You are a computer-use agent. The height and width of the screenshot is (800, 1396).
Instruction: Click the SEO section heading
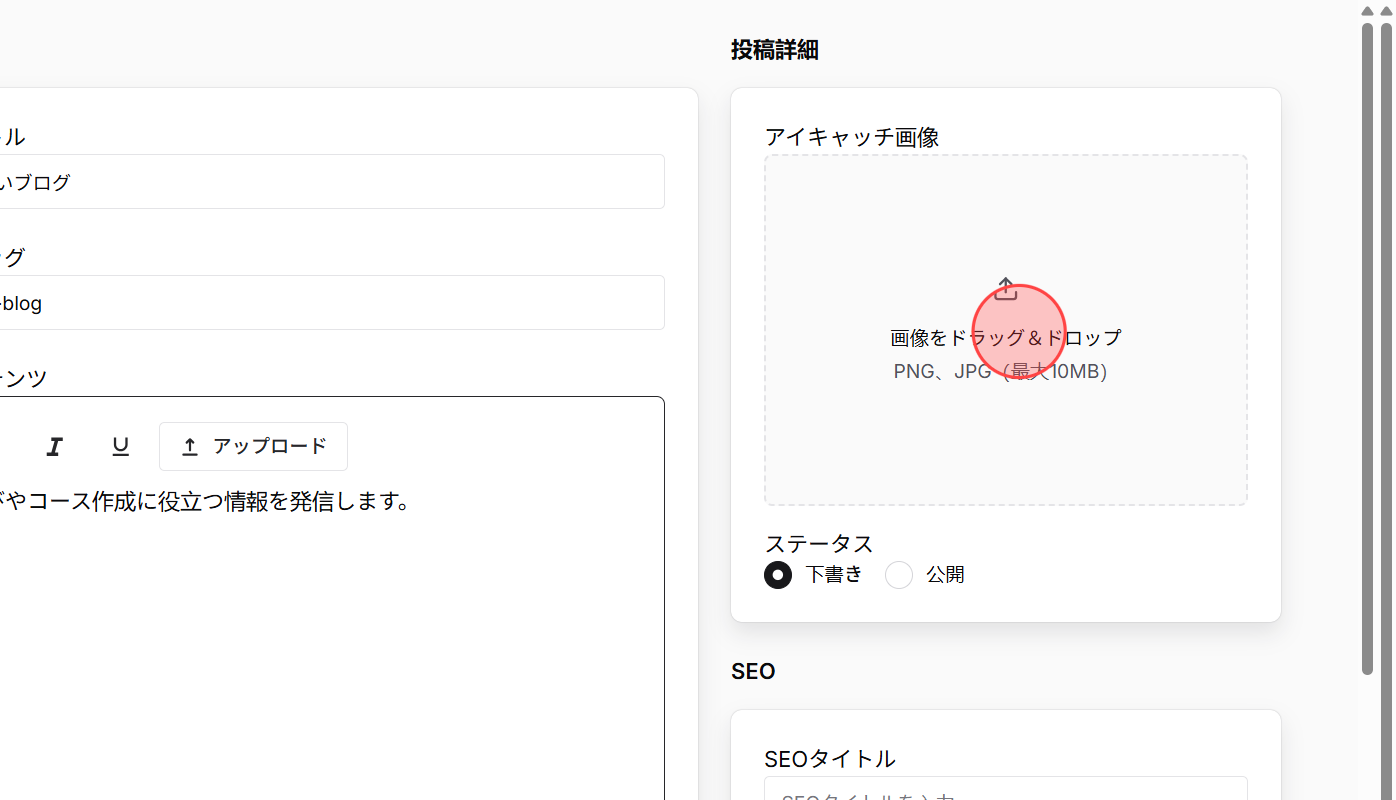(x=753, y=671)
